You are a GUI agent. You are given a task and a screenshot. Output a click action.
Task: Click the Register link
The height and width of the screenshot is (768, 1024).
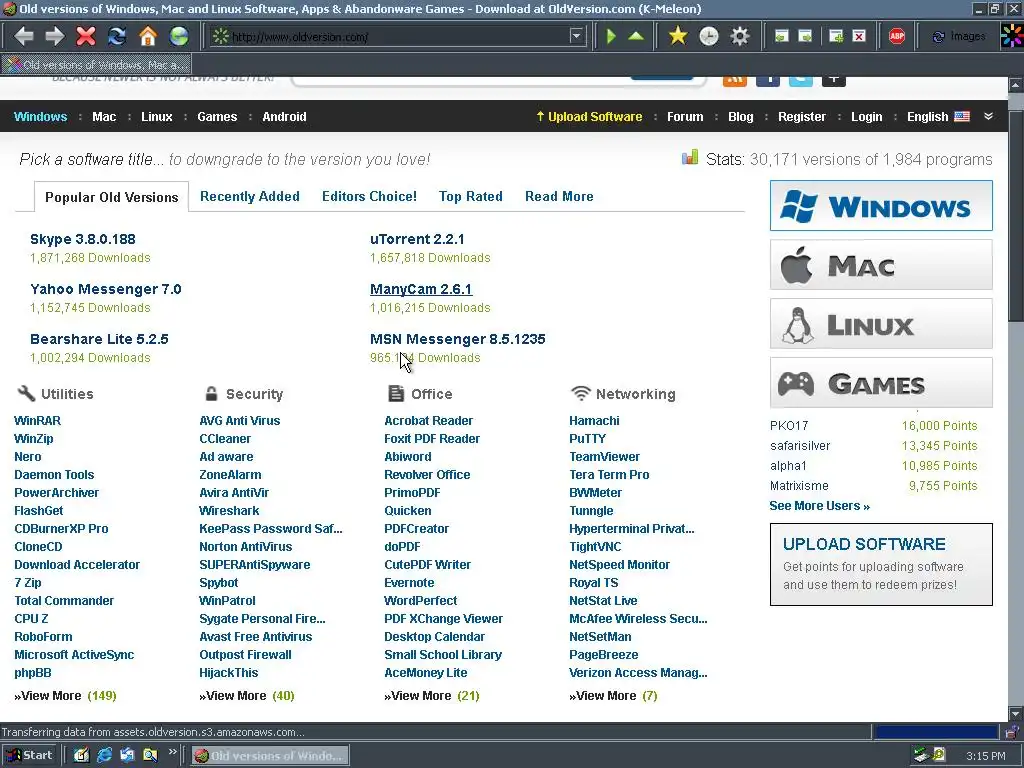point(801,116)
